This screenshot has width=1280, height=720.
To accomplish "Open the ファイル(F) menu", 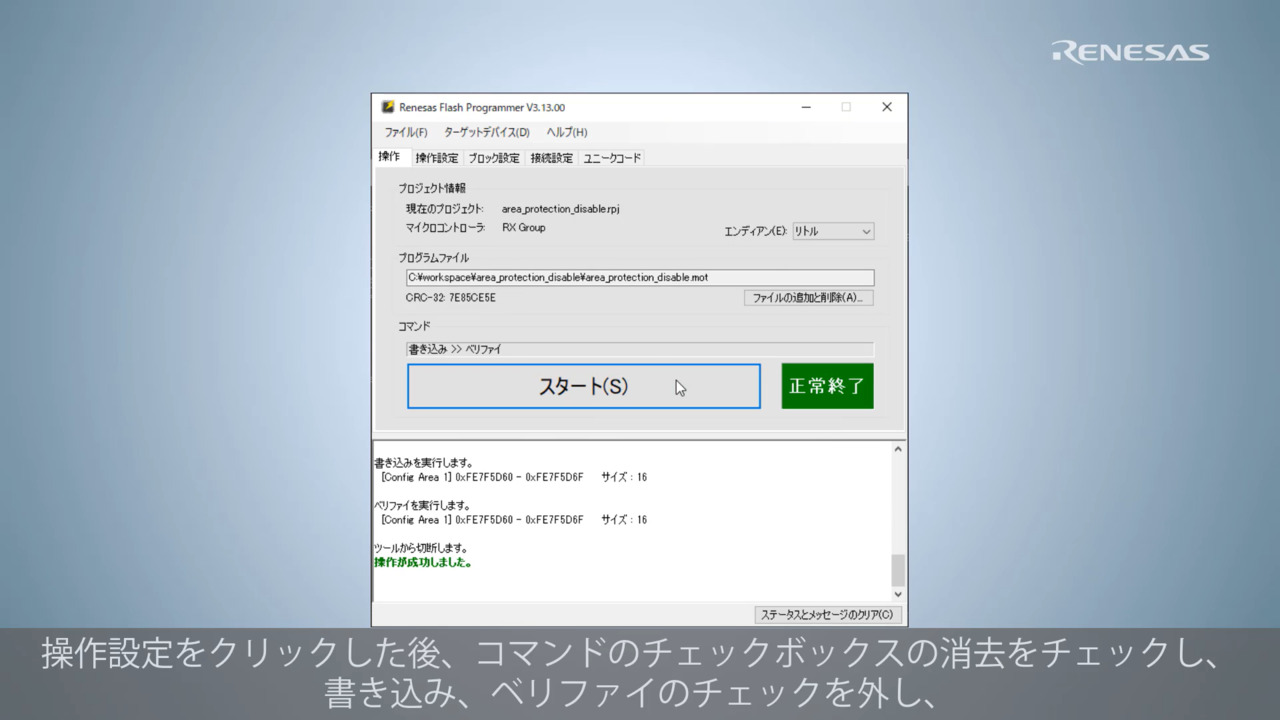I will click(406, 132).
